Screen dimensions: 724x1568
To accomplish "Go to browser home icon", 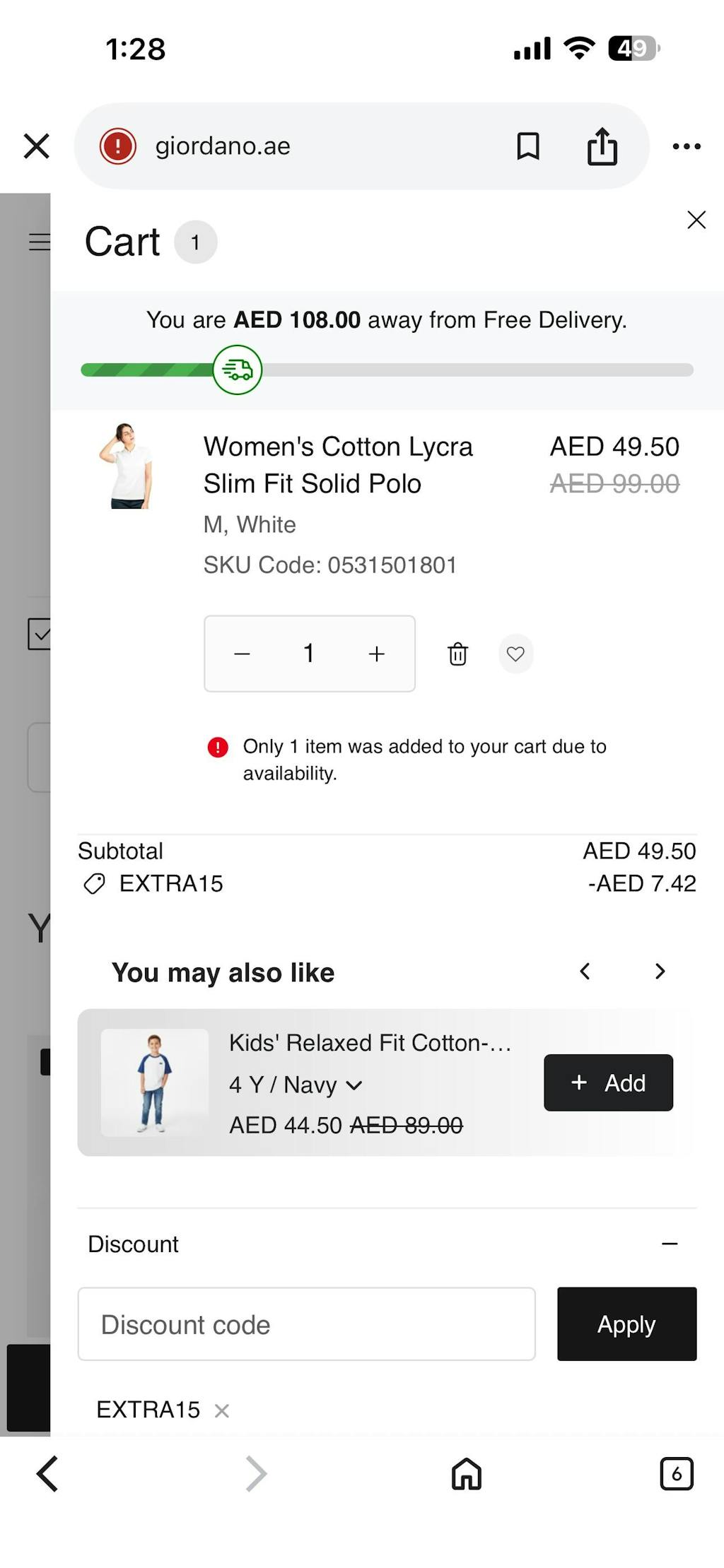I will coord(466,1474).
